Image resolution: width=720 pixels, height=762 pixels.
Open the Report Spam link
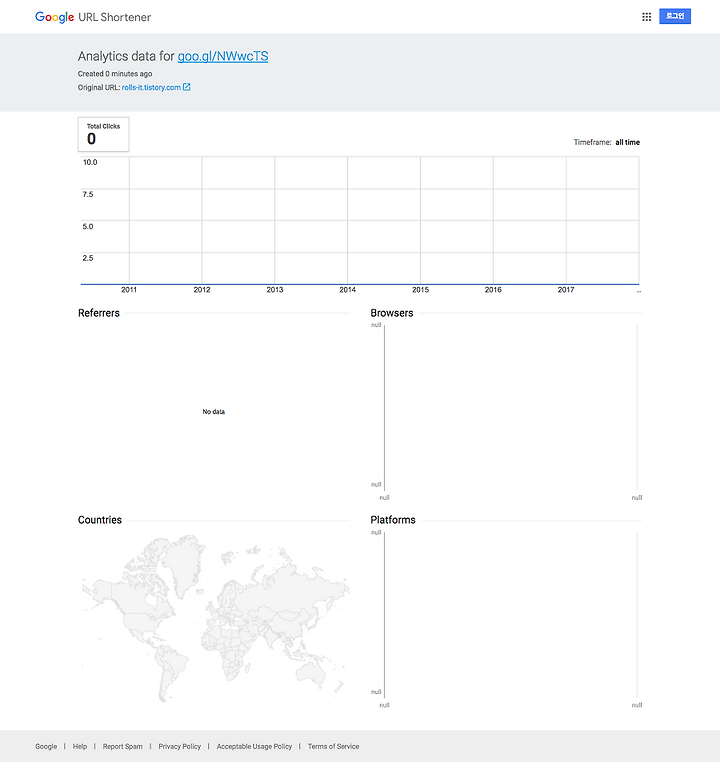[x=122, y=746]
